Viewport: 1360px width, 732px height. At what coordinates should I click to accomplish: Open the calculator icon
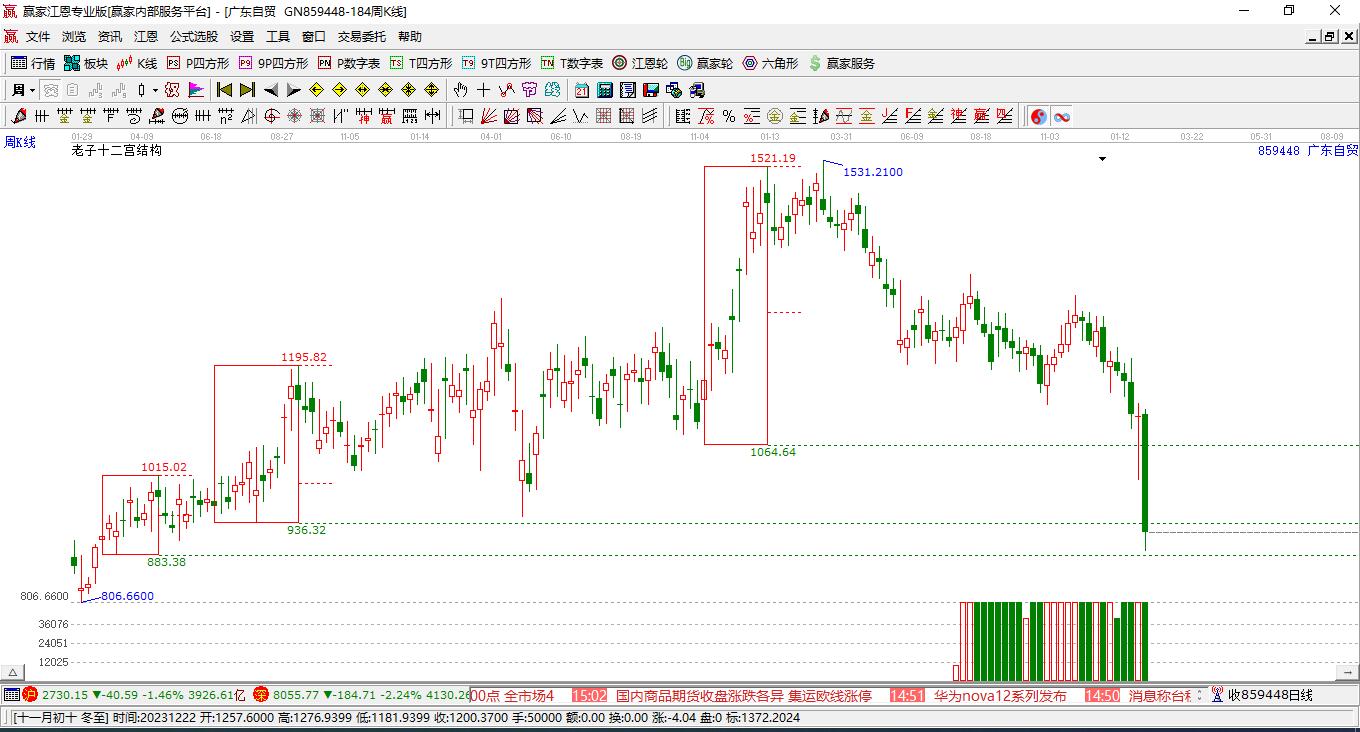(604, 89)
